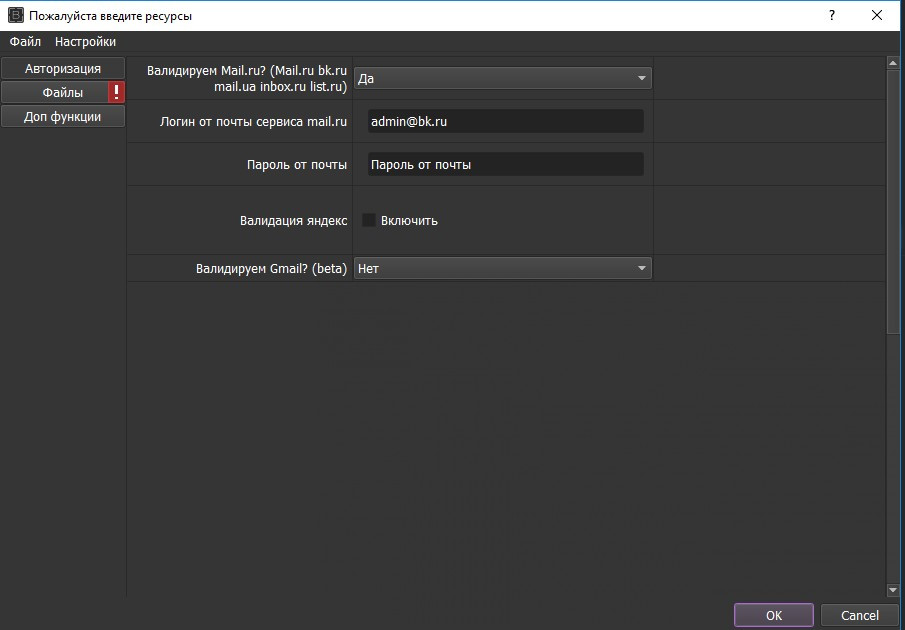Viewport: 905px width, 630px height.
Task: Open the Файл menu
Action: click(25, 42)
